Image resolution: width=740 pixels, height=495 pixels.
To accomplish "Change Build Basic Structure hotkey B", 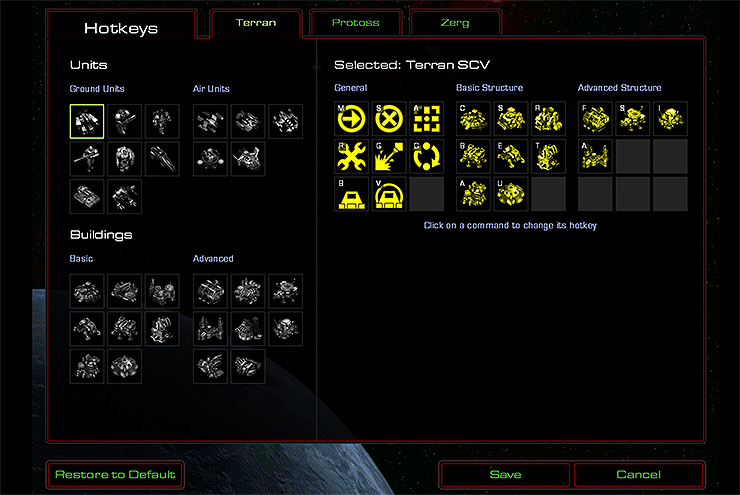I will 352,194.
